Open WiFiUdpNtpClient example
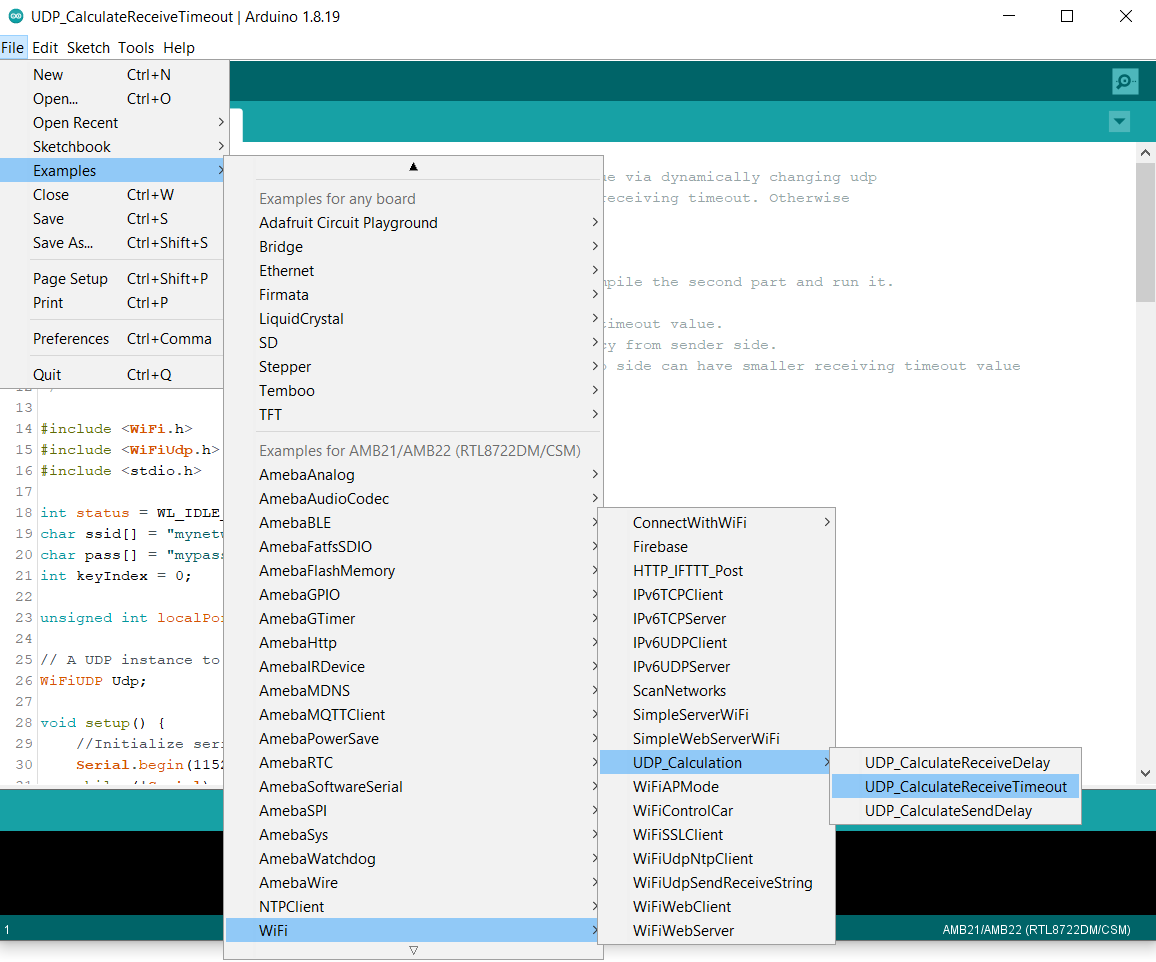 coord(717,859)
